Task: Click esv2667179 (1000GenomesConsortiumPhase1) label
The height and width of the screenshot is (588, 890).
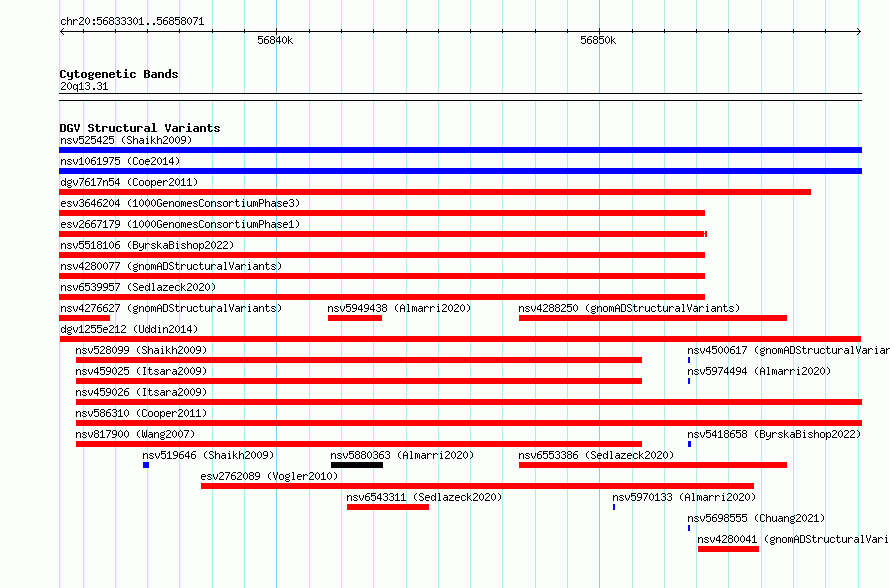Action: (180, 224)
